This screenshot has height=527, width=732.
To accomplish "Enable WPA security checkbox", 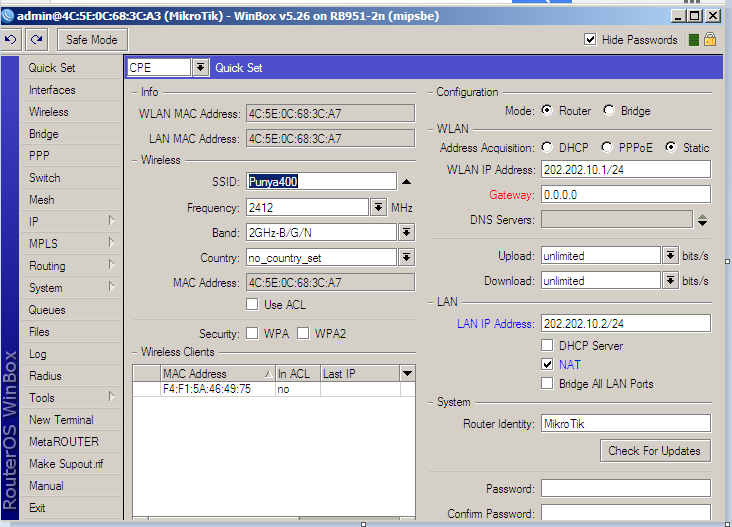I will coord(252,333).
